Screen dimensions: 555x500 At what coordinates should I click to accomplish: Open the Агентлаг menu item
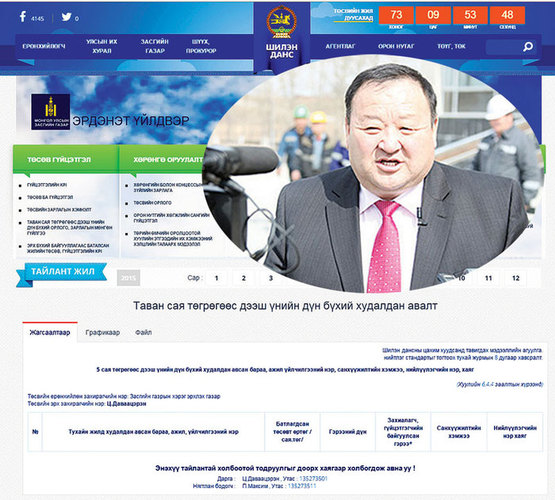tap(340, 46)
